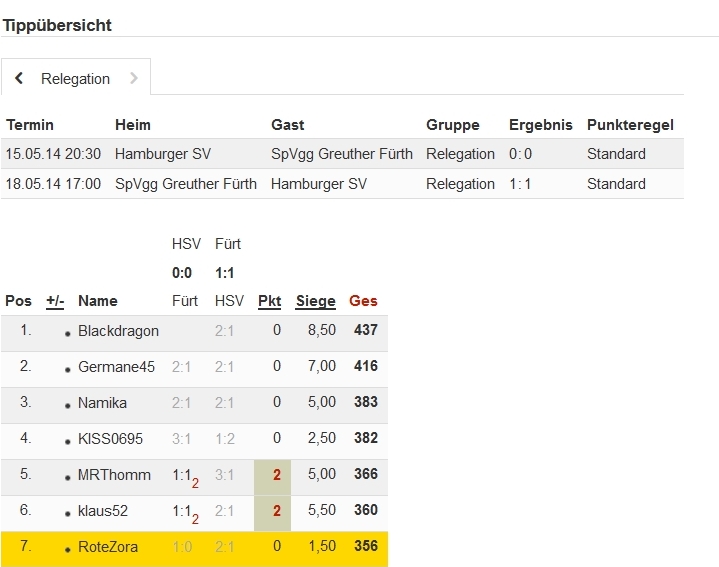Click trend dot beside Blackdragon
The image size is (719, 567).
click(x=68, y=333)
